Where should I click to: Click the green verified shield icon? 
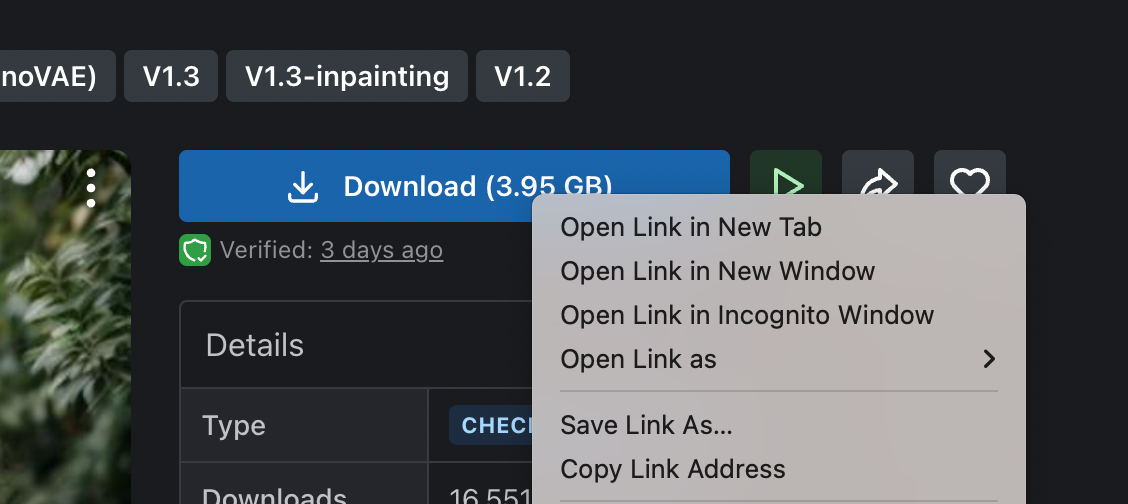(195, 250)
